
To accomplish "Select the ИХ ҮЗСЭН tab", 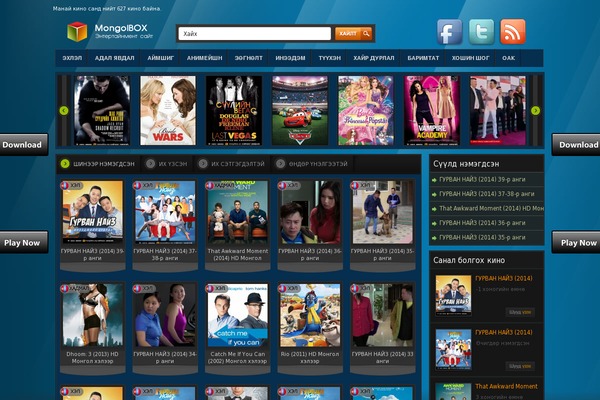I will point(168,164).
